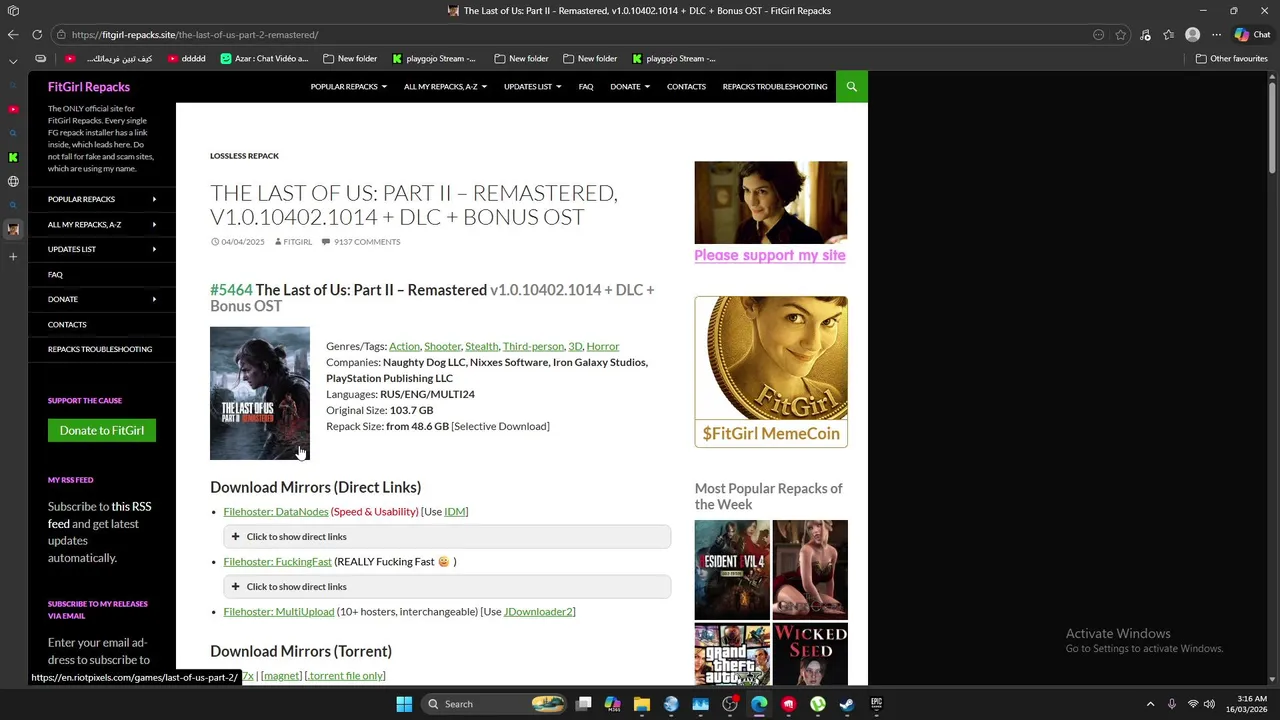The image size is (1280, 720).
Task: Open the Filehoster: FuckingFast link
Action: coord(277,562)
